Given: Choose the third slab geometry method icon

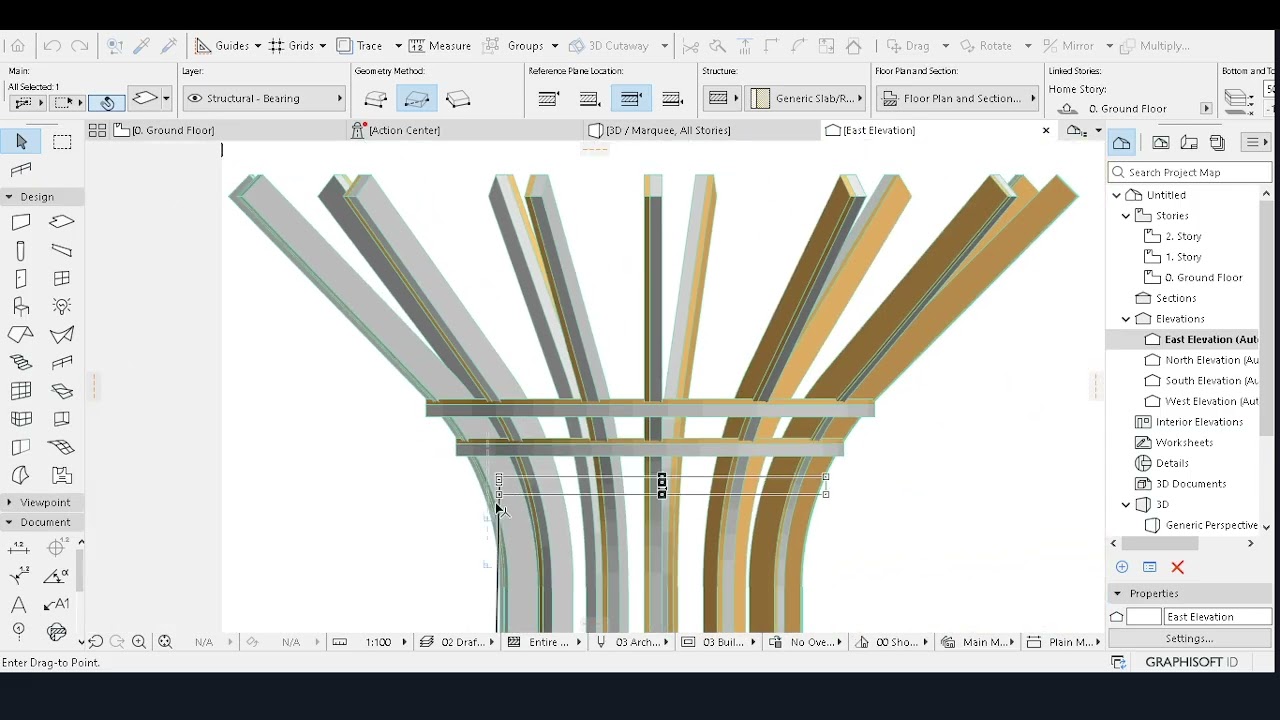Looking at the screenshot, I should point(458,99).
